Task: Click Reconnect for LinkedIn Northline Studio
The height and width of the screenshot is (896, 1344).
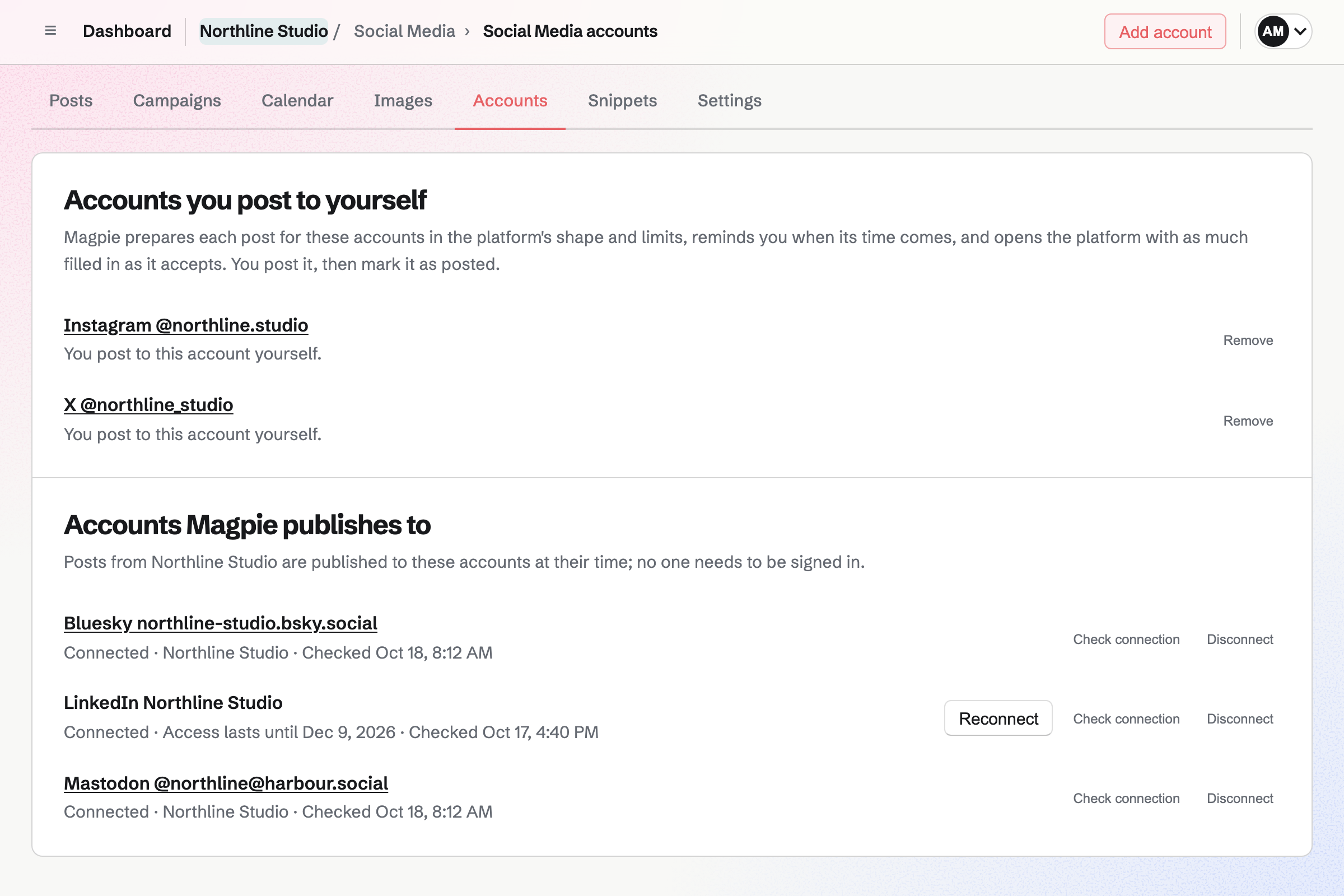Action: click(x=998, y=718)
